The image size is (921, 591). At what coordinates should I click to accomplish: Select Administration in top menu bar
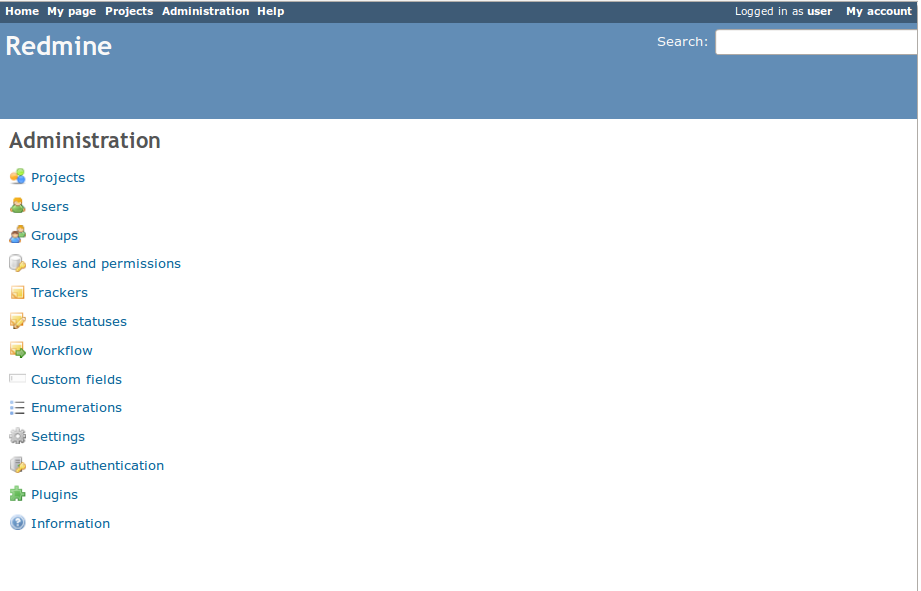205,11
